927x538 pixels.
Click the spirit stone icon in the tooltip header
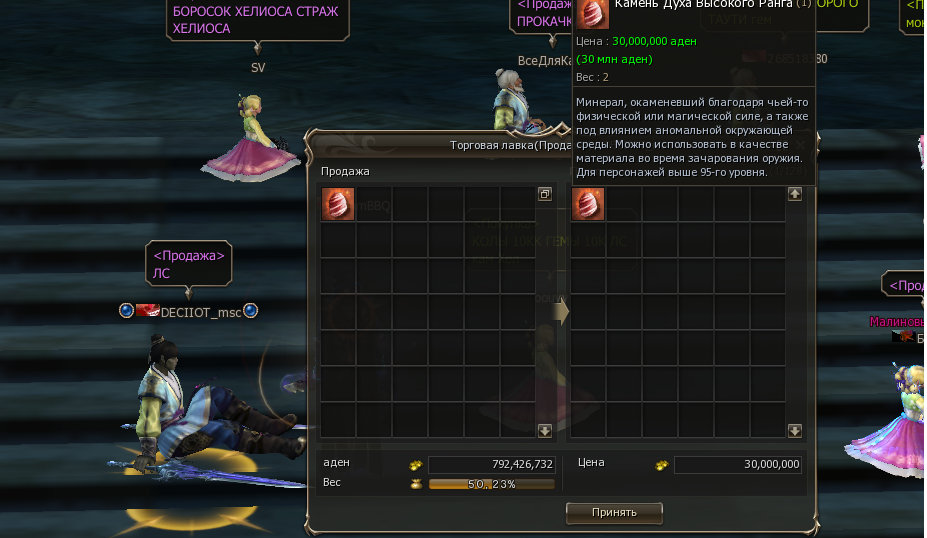[x=592, y=13]
